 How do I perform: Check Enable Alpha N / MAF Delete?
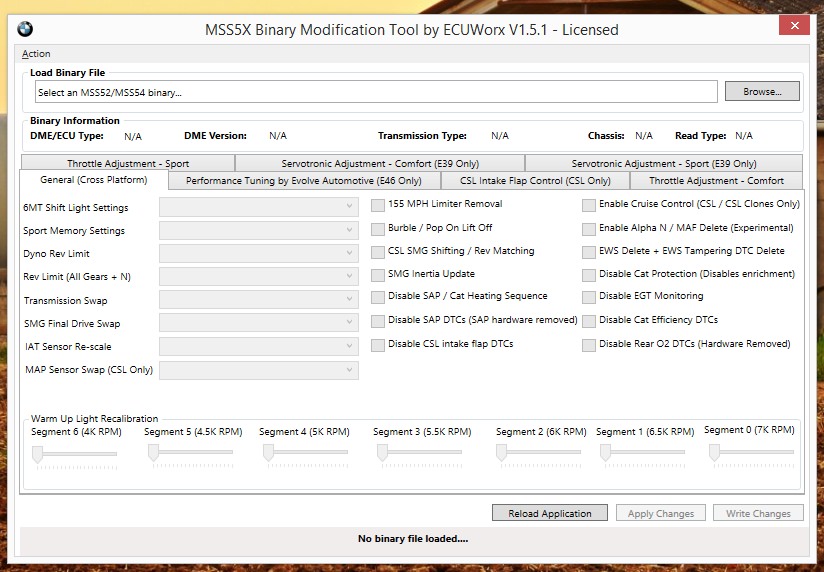pyautogui.click(x=589, y=229)
